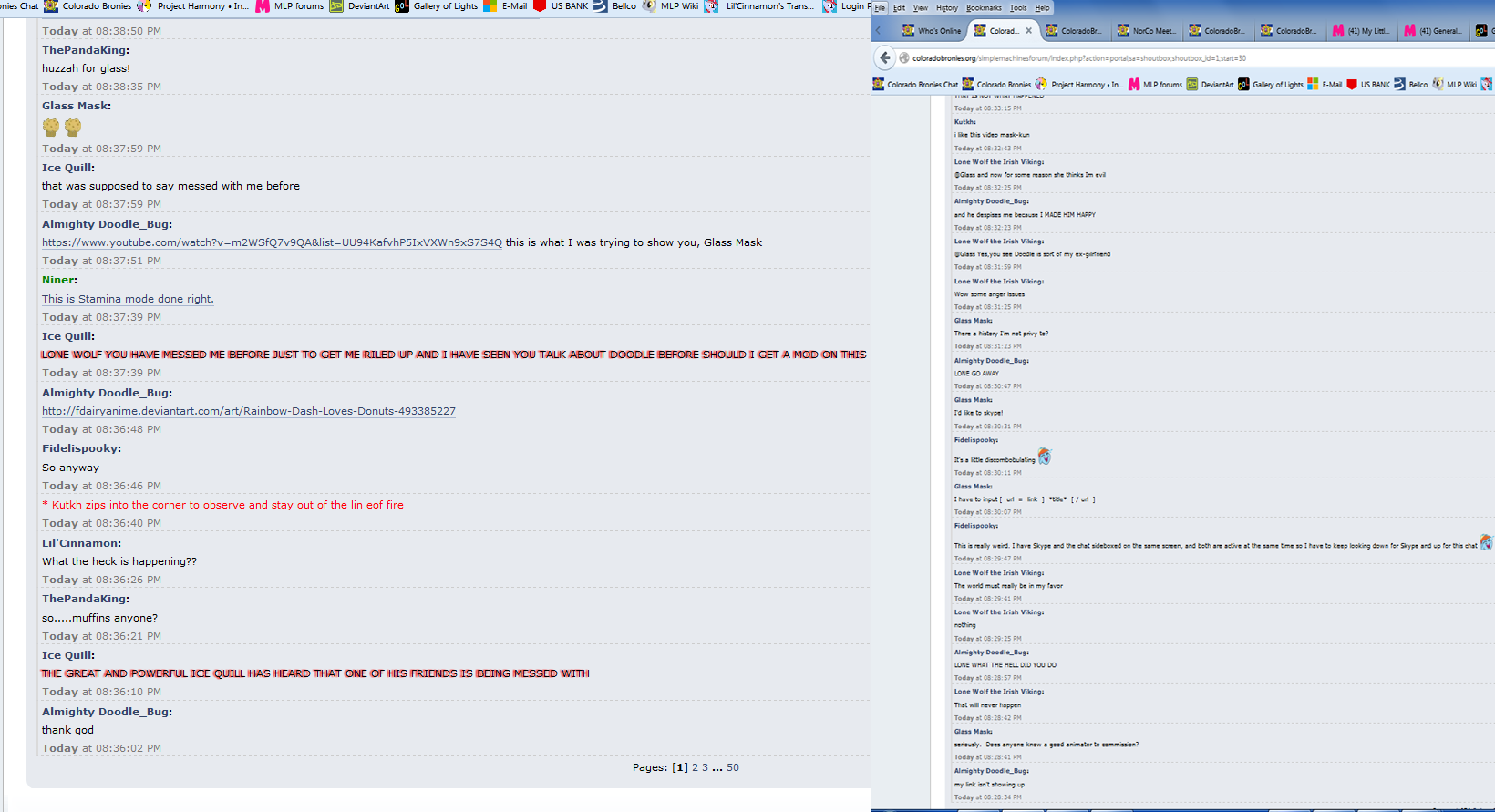The width and height of the screenshot is (1495, 812).
Task: Open the History menu
Action: [946, 8]
